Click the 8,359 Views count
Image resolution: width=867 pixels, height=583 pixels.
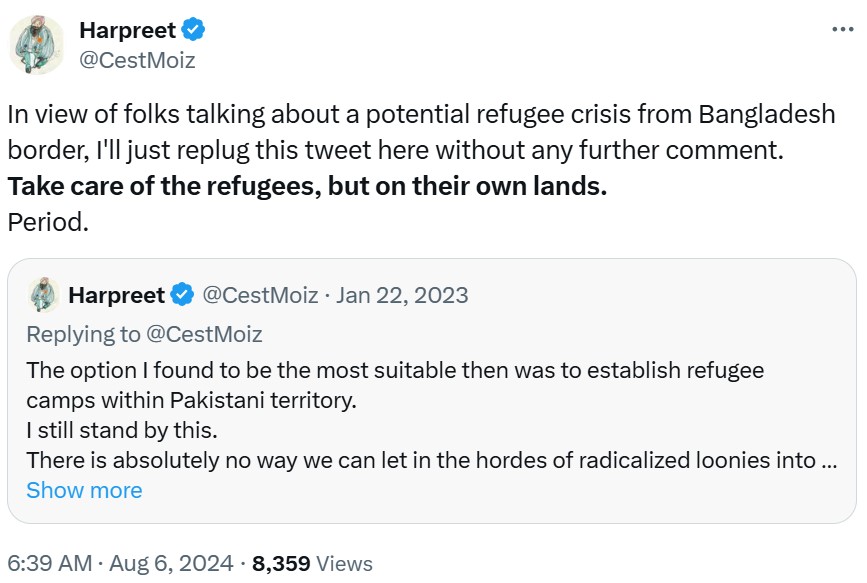pyautogui.click(x=312, y=564)
